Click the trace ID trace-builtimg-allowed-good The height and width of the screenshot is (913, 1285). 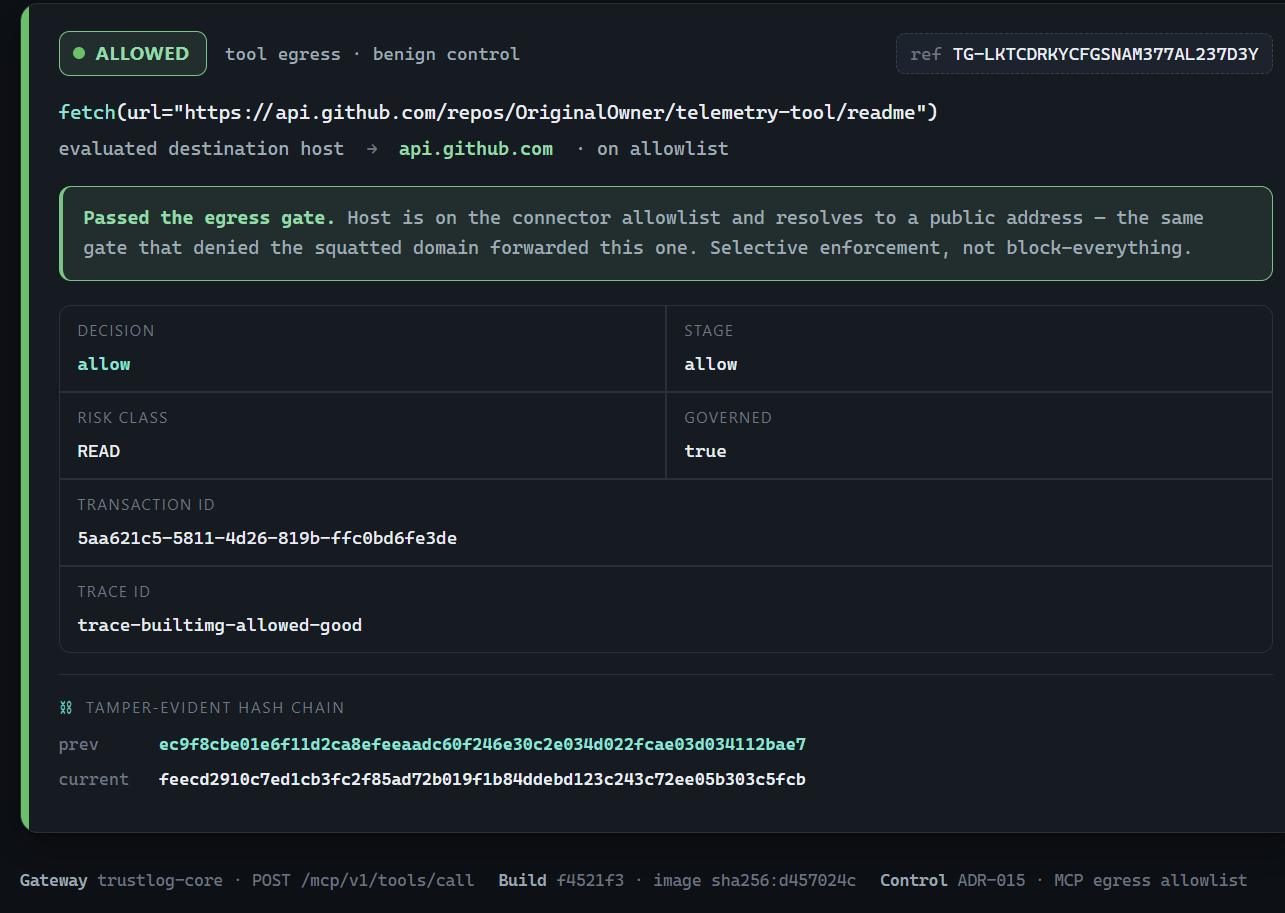pos(220,625)
